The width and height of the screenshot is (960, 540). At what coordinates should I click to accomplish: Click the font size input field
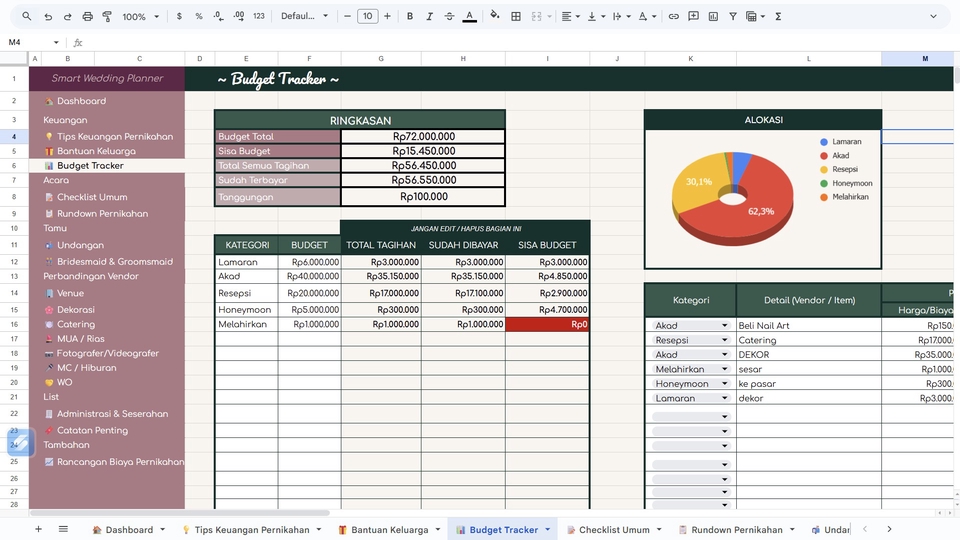point(367,16)
